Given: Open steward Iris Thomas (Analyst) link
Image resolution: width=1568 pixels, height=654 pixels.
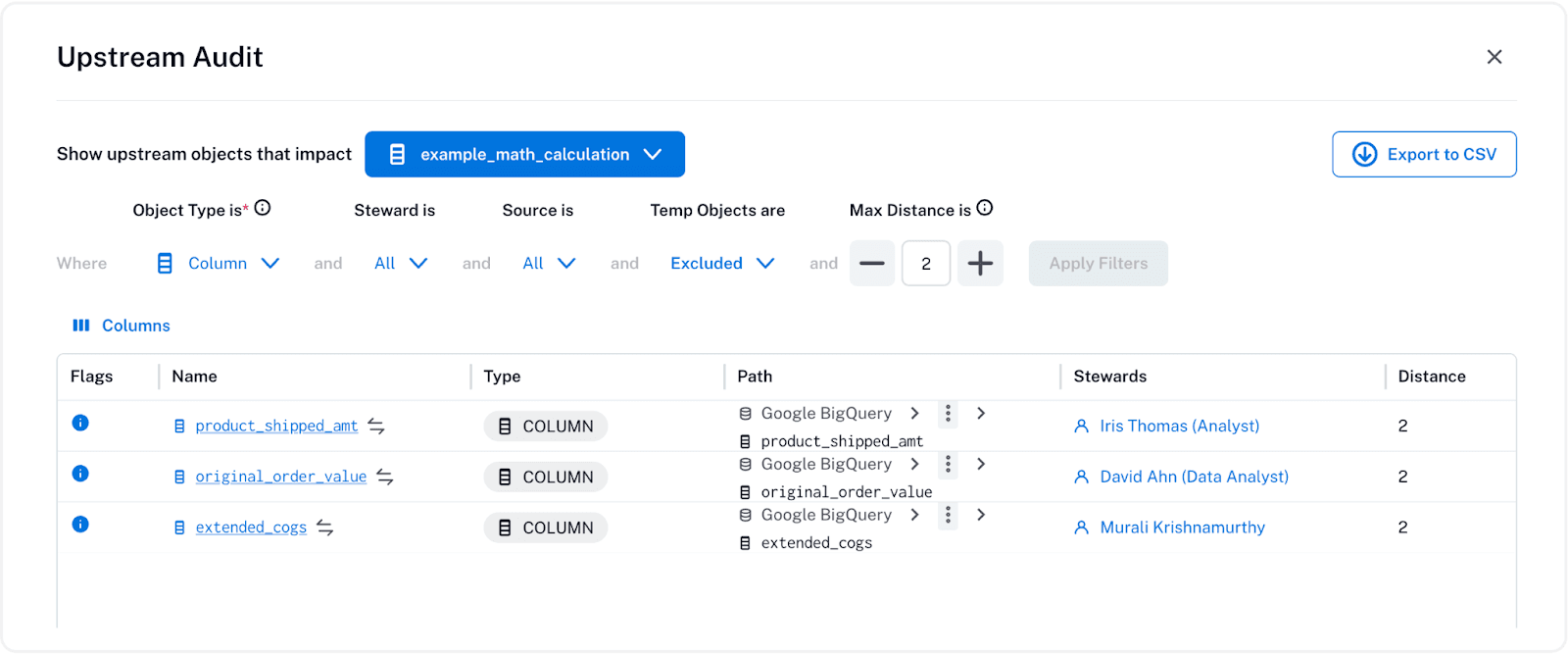Looking at the screenshot, I should (1179, 427).
